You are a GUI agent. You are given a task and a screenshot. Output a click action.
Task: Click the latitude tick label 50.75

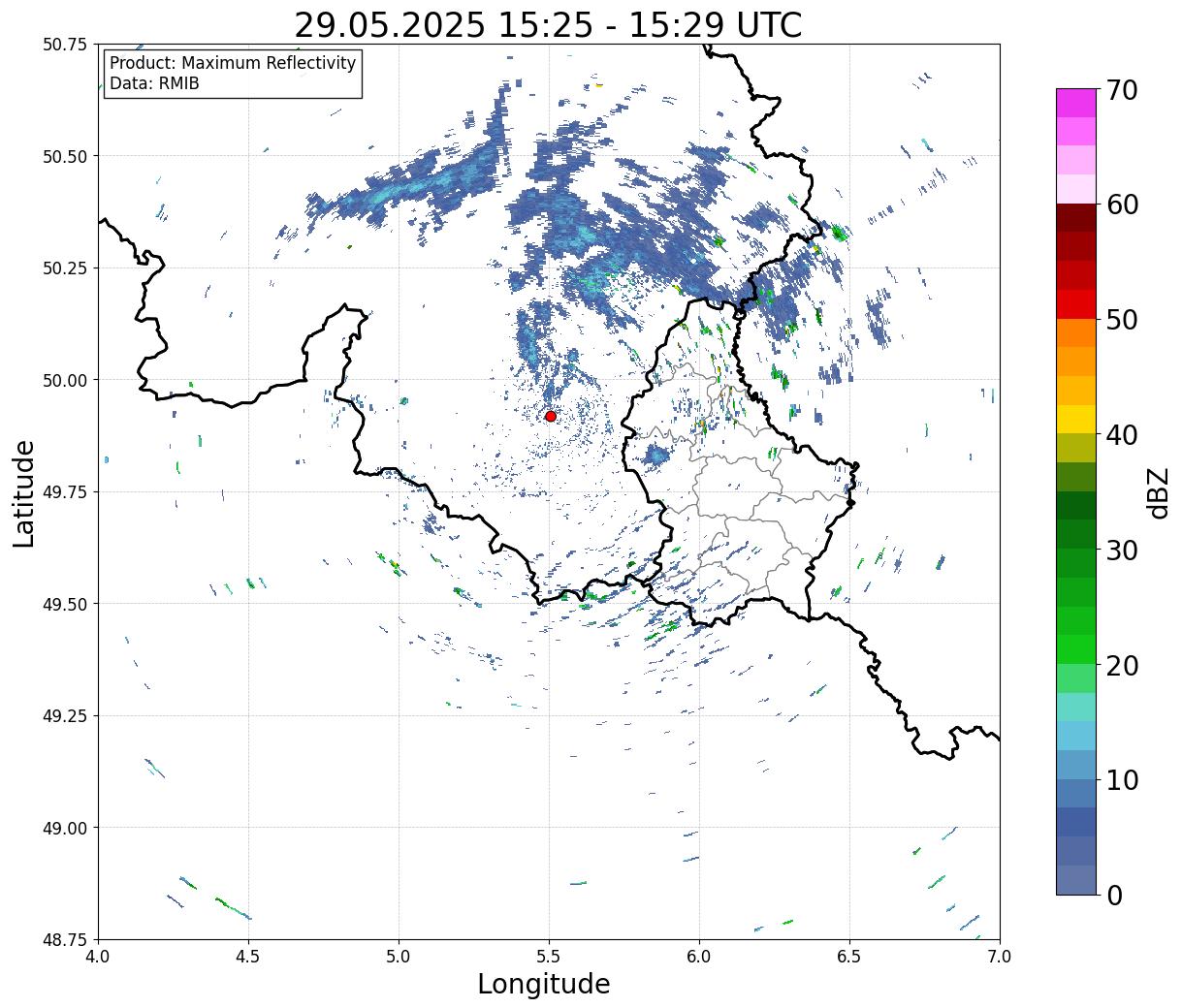64,45
